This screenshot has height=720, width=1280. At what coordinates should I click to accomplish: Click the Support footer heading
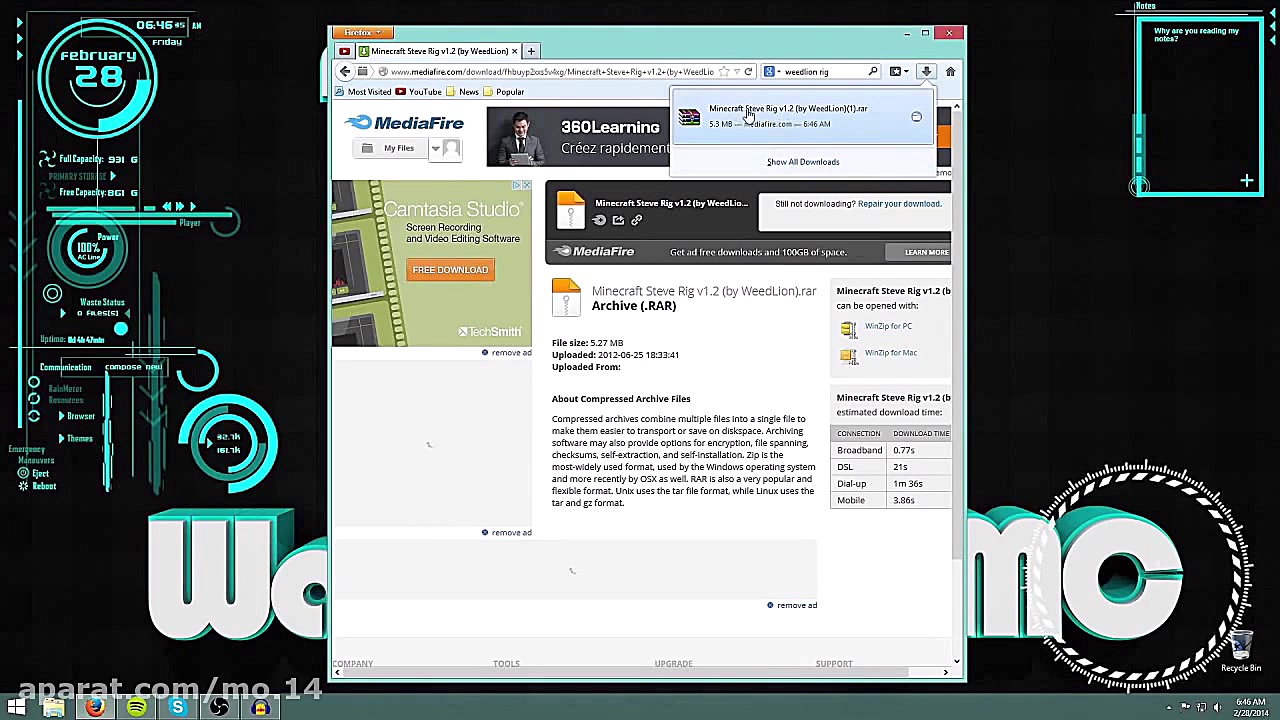(x=834, y=664)
